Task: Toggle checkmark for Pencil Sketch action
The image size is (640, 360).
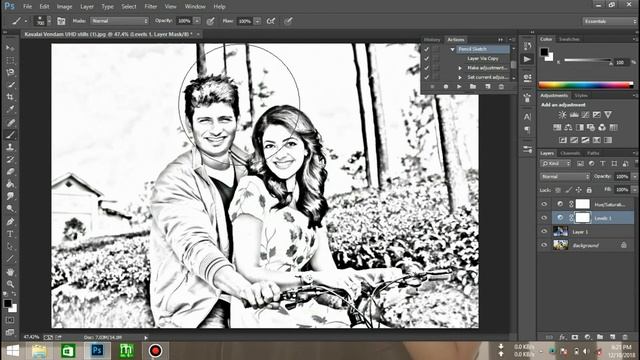Action: click(427, 49)
